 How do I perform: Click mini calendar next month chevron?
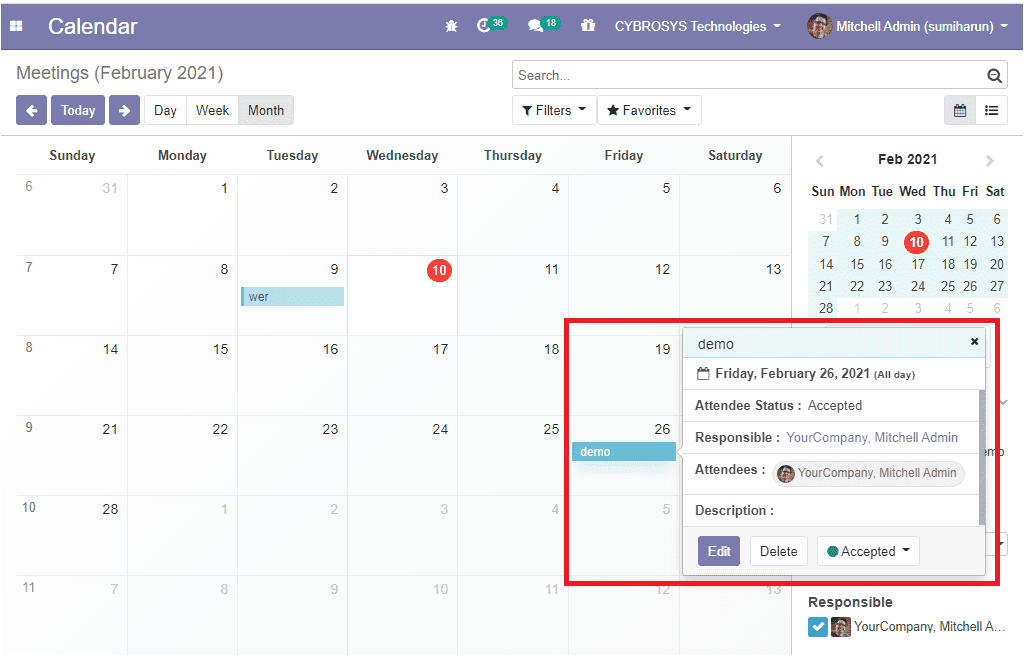[x=990, y=160]
